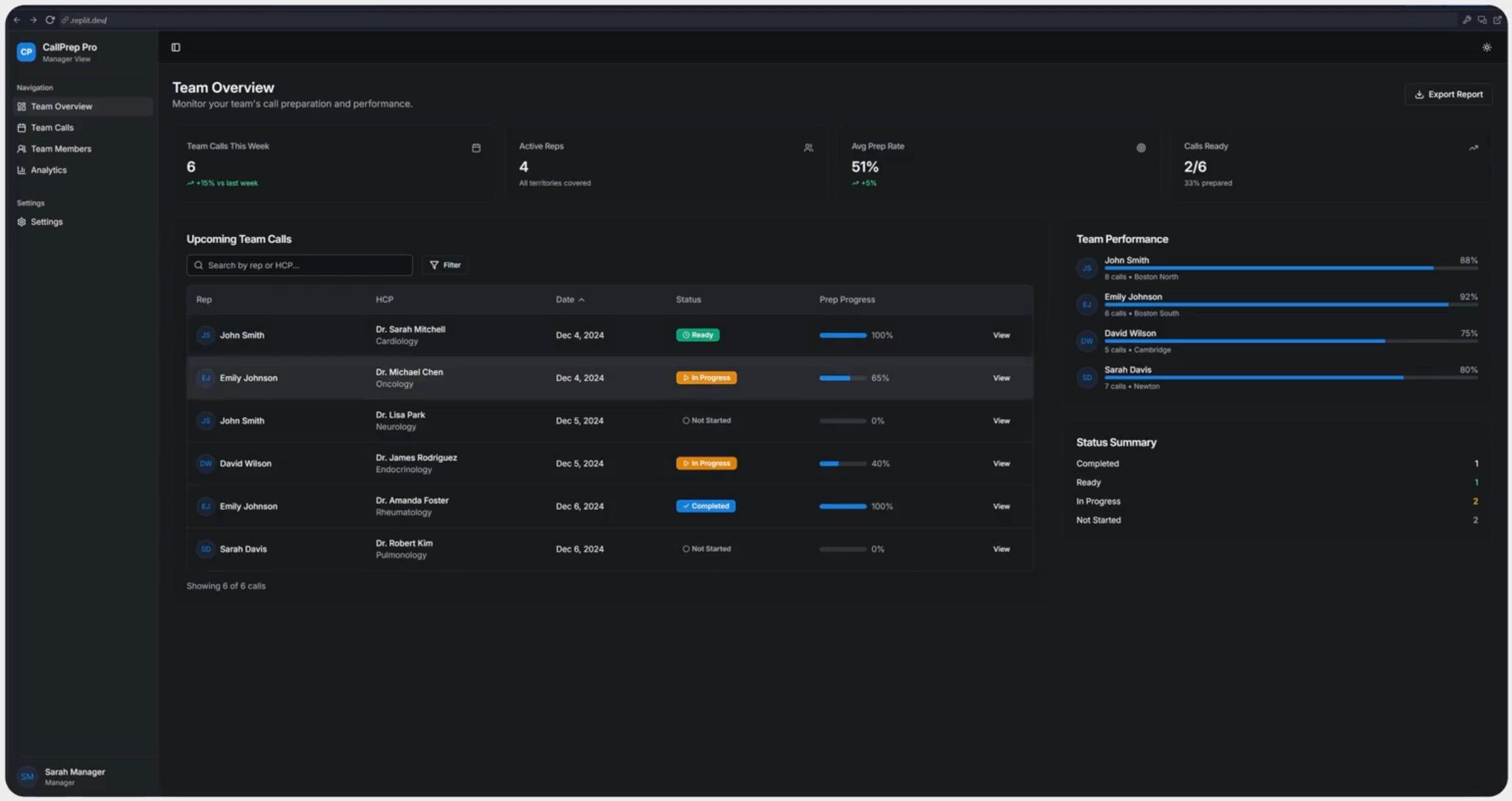
Task: Click the people icon in Active Reps card
Action: click(x=808, y=148)
